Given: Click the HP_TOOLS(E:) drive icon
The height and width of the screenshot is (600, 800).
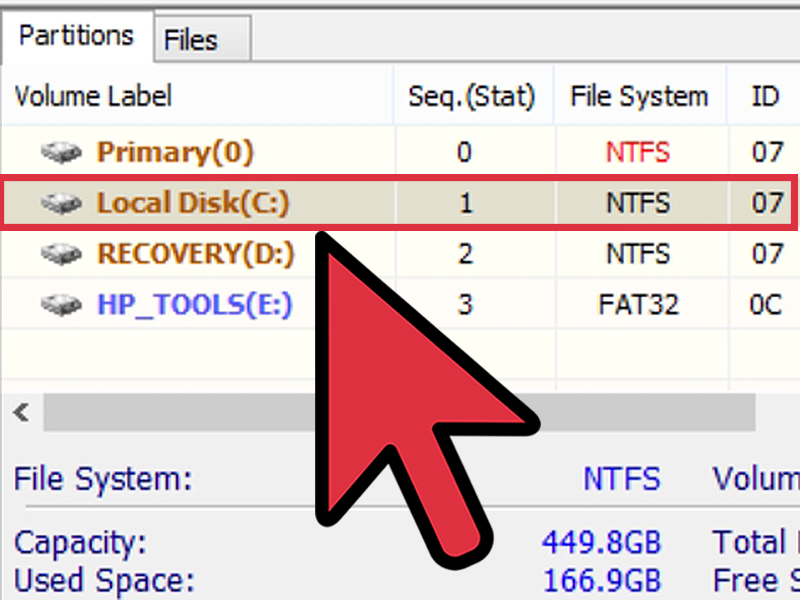Looking at the screenshot, I should [x=61, y=305].
